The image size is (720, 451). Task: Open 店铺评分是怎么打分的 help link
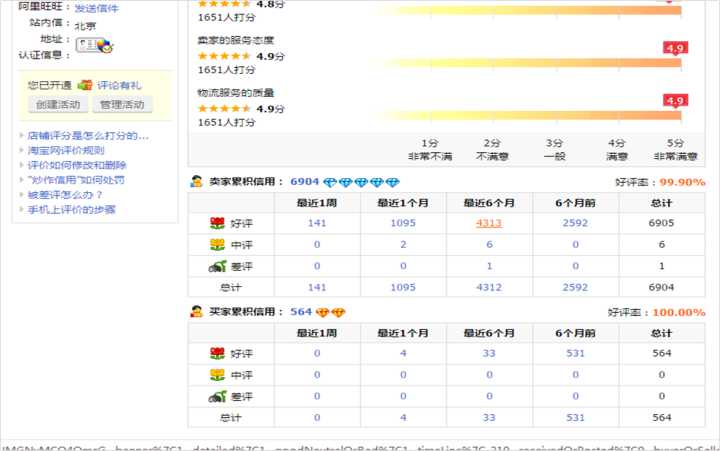pos(88,135)
